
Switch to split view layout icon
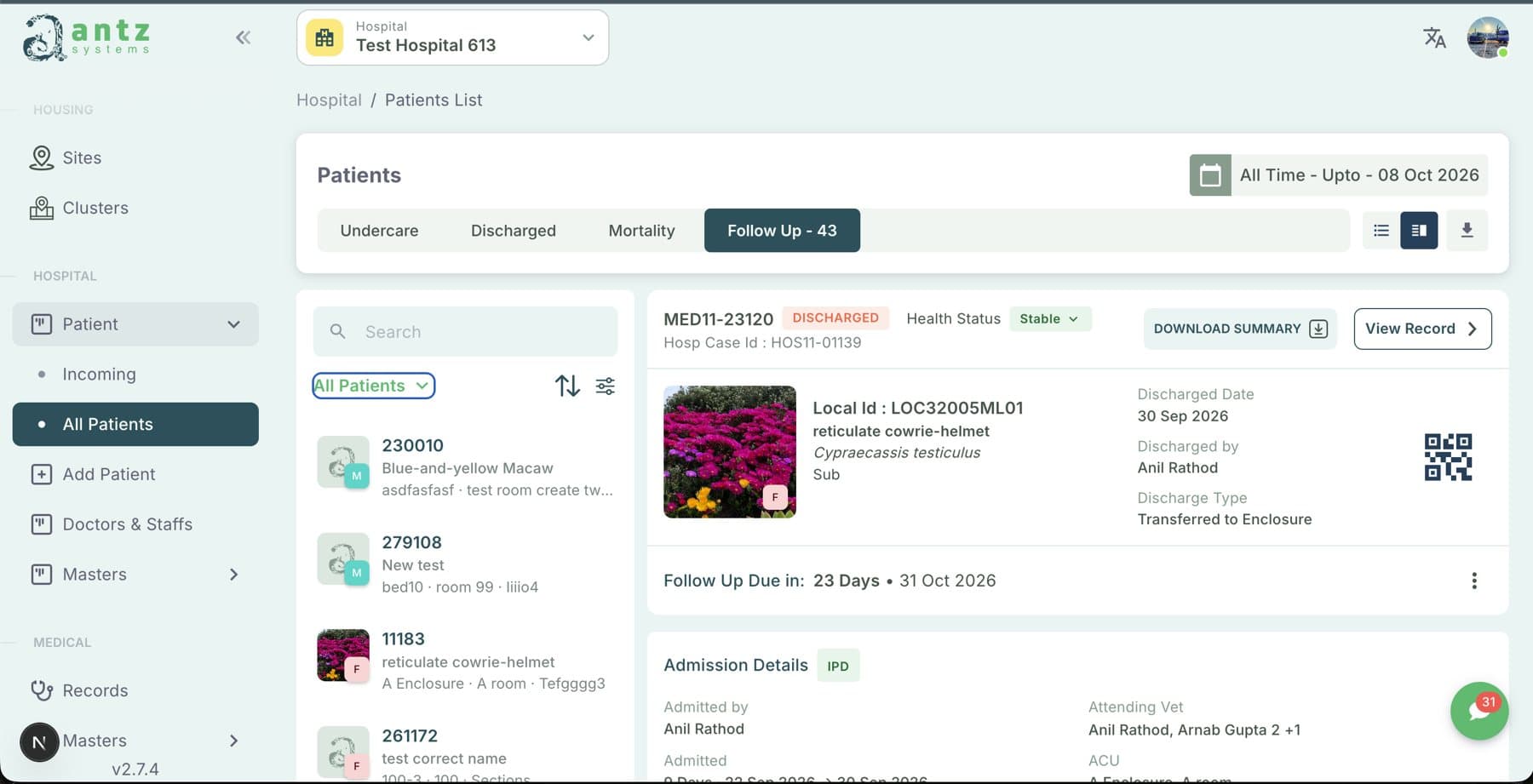tap(1419, 231)
